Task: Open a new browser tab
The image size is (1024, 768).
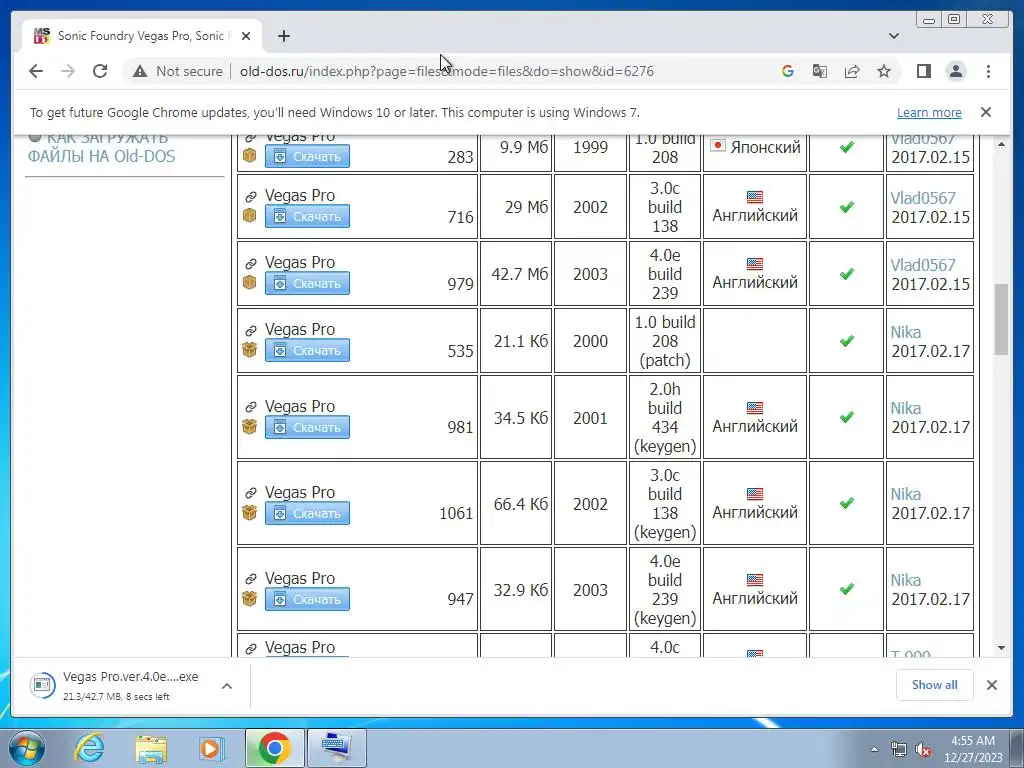Action: tap(283, 36)
